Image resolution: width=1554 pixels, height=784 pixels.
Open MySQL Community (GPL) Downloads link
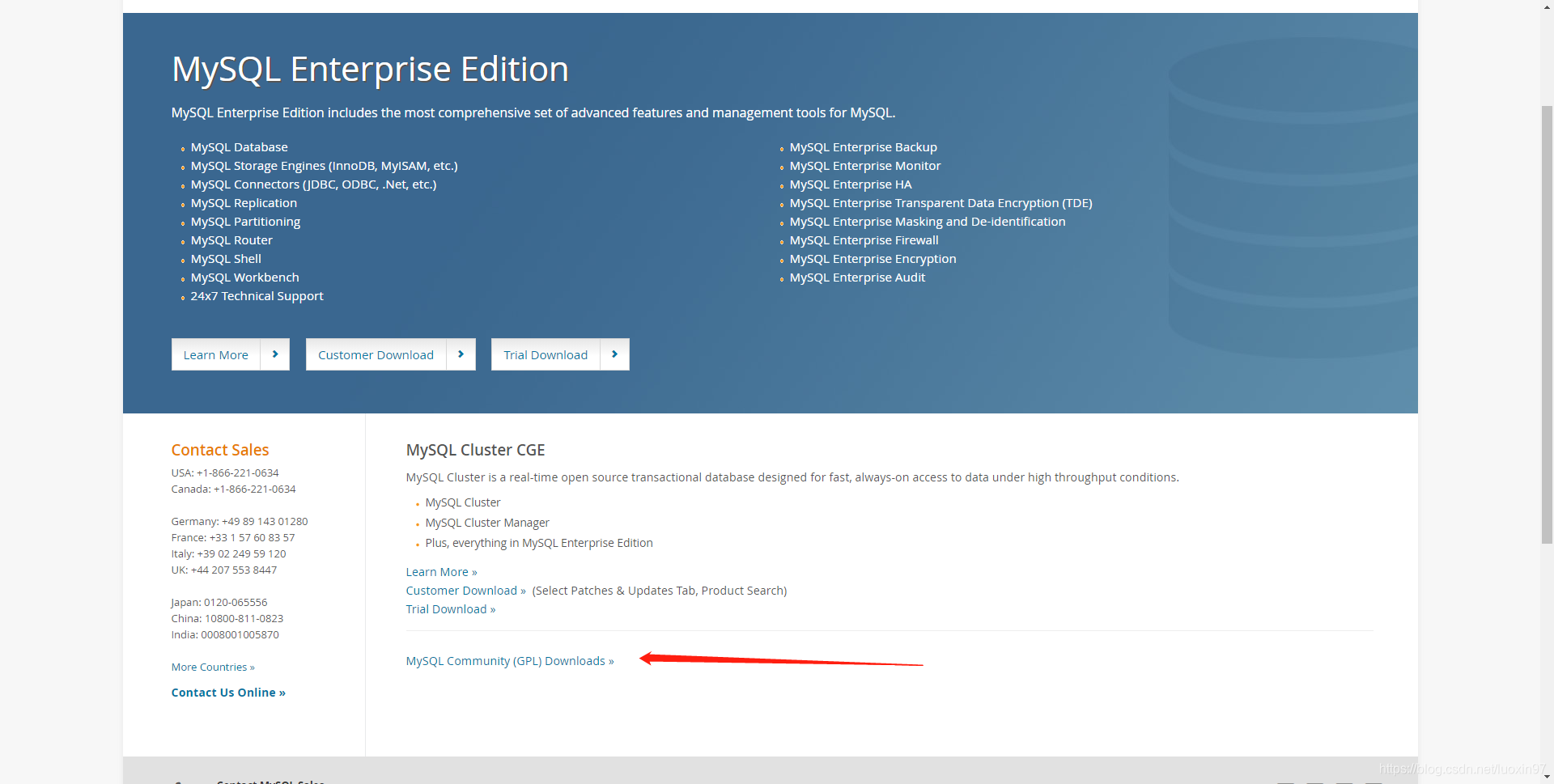pos(510,661)
